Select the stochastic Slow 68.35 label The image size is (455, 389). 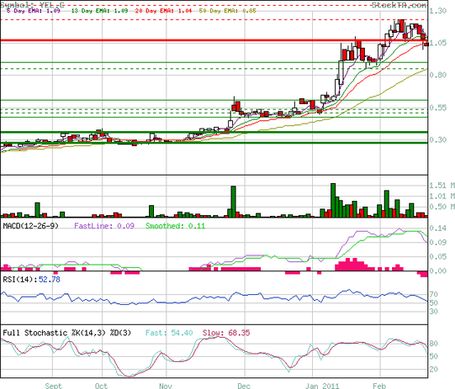pyautogui.click(x=226, y=333)
